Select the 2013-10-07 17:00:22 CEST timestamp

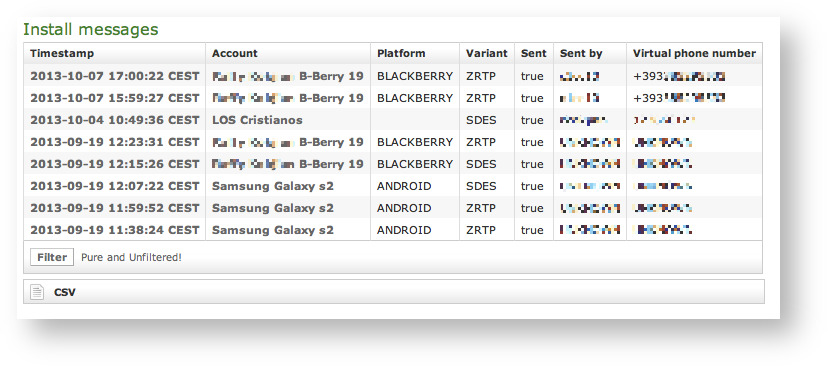point(115,76)
